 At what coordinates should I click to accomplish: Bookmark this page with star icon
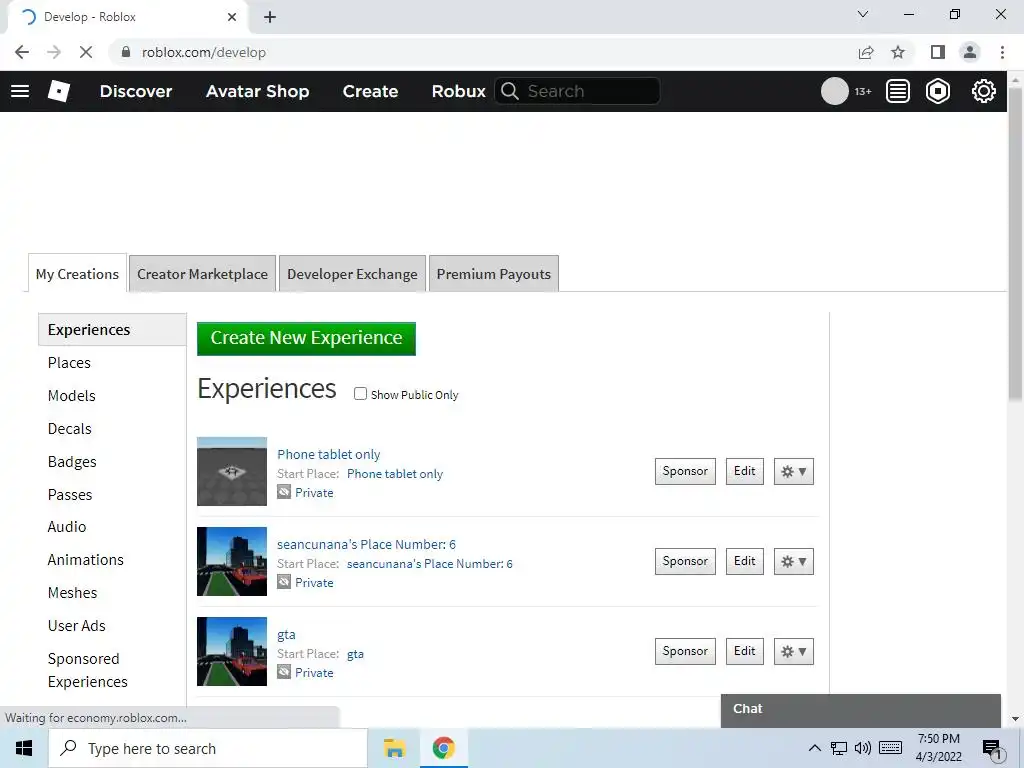click(898, 52)
